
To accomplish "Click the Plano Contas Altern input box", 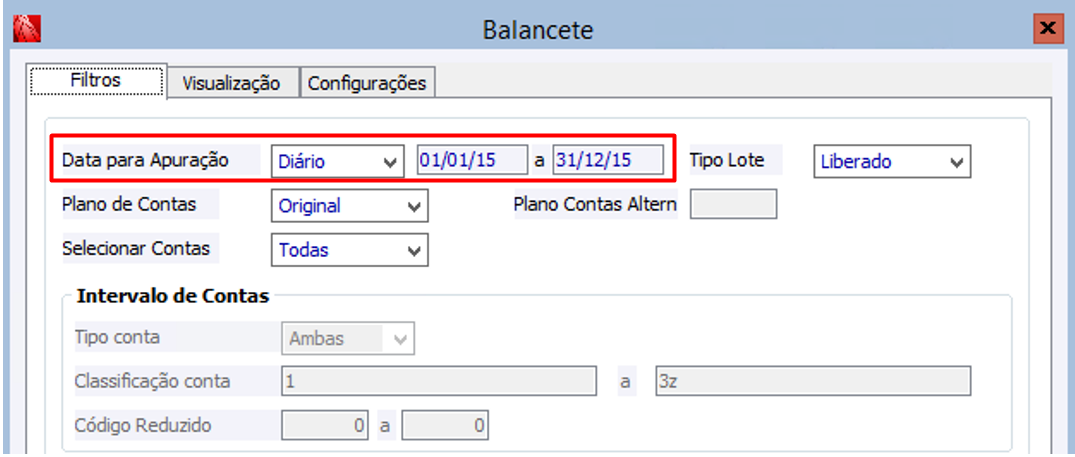I will click(x=733, y=205).
